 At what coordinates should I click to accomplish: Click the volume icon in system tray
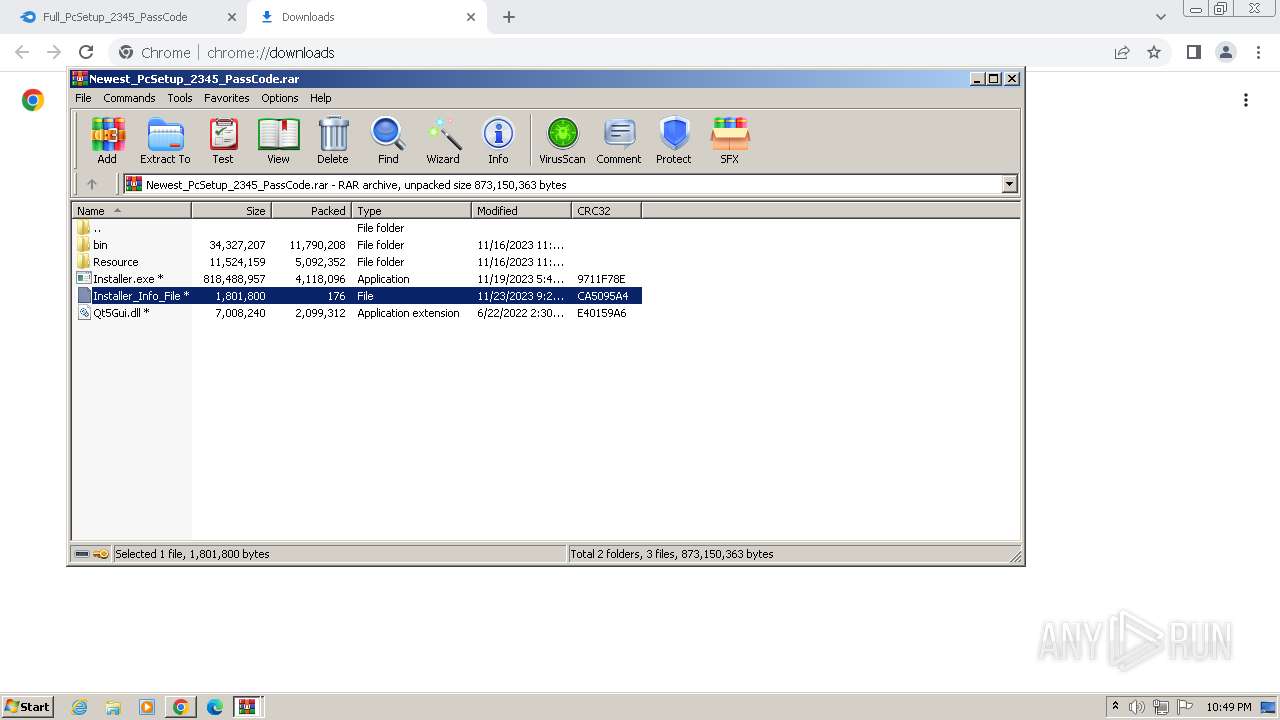(x=1136, y=707)
